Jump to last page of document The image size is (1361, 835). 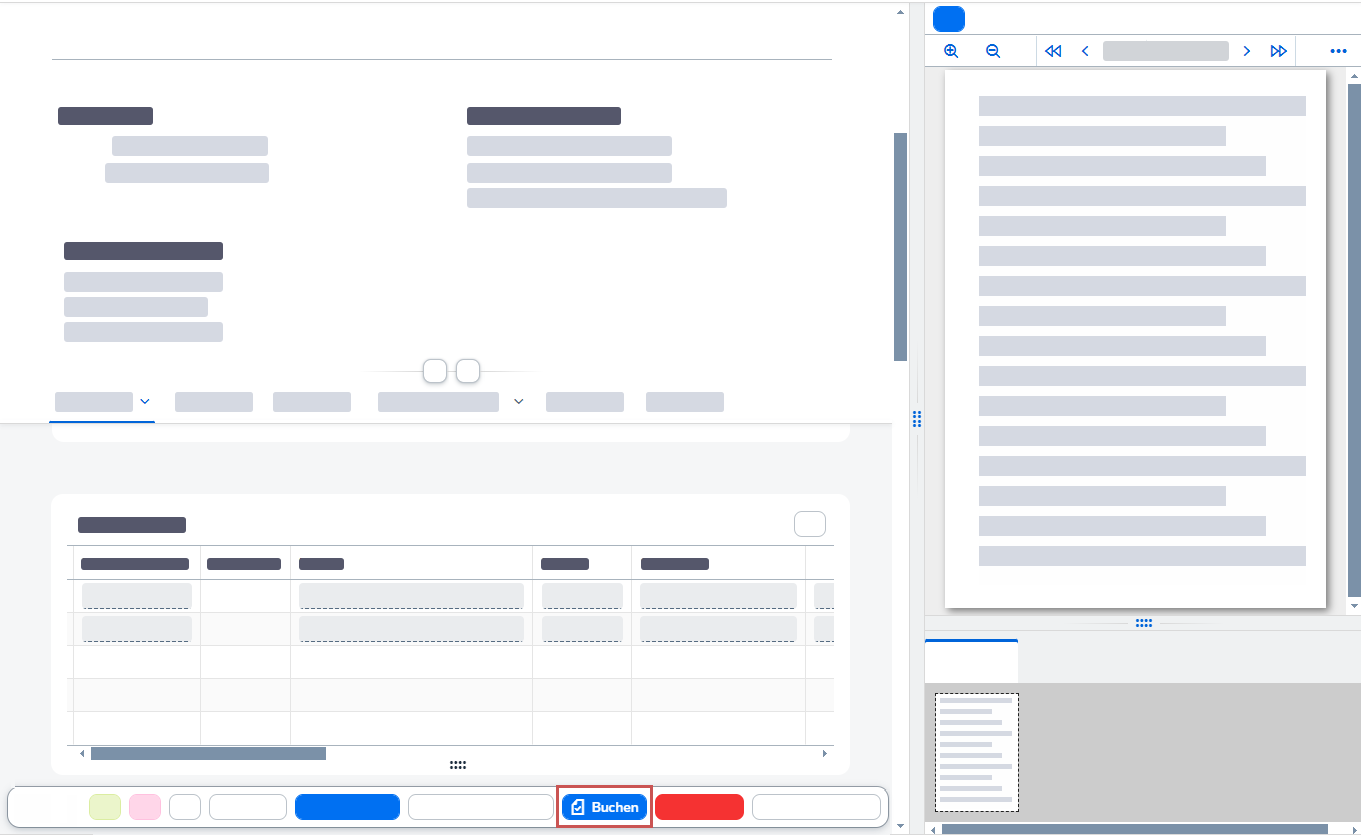click(1278, 51)
